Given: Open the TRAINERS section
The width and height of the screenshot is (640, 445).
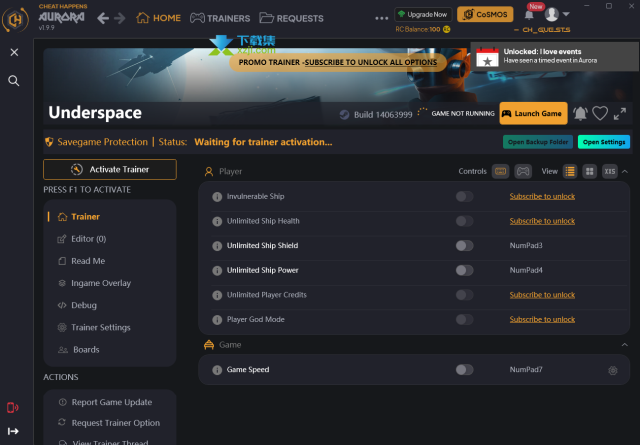Looking at the screenshot, I should point(220,18).
